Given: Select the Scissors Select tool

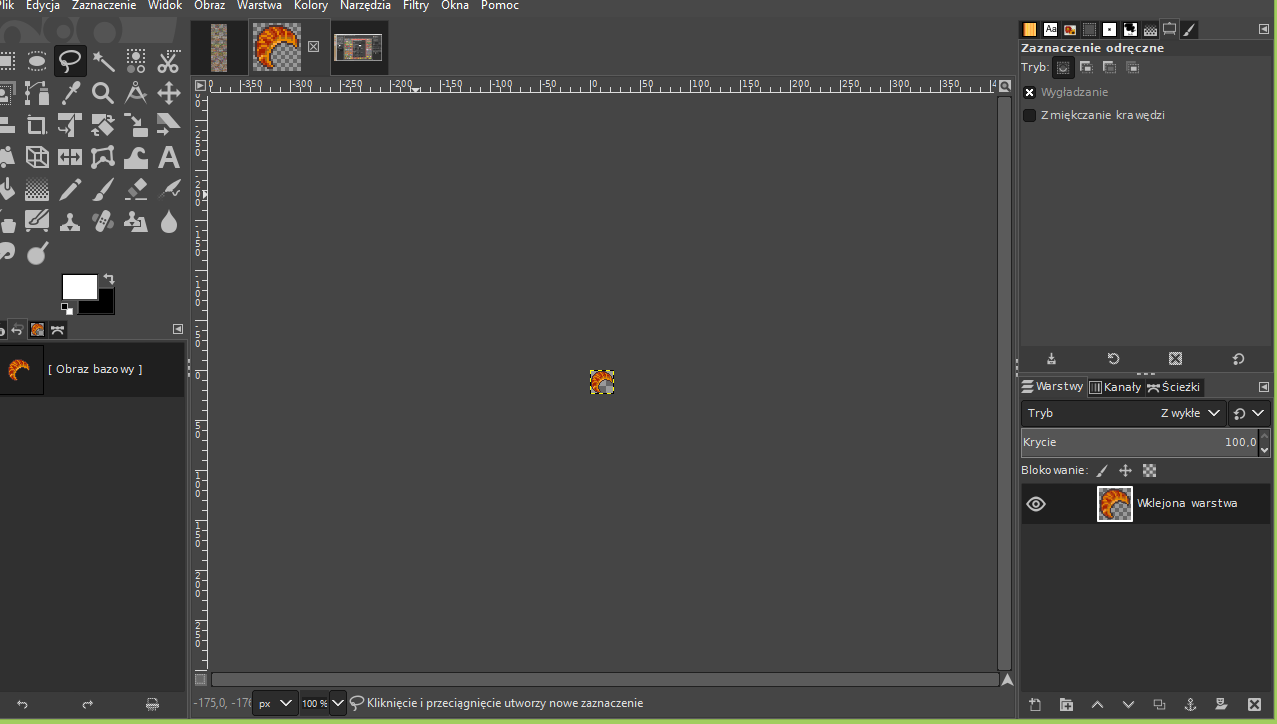Looking at the screenshot, I should coord(168,62).
